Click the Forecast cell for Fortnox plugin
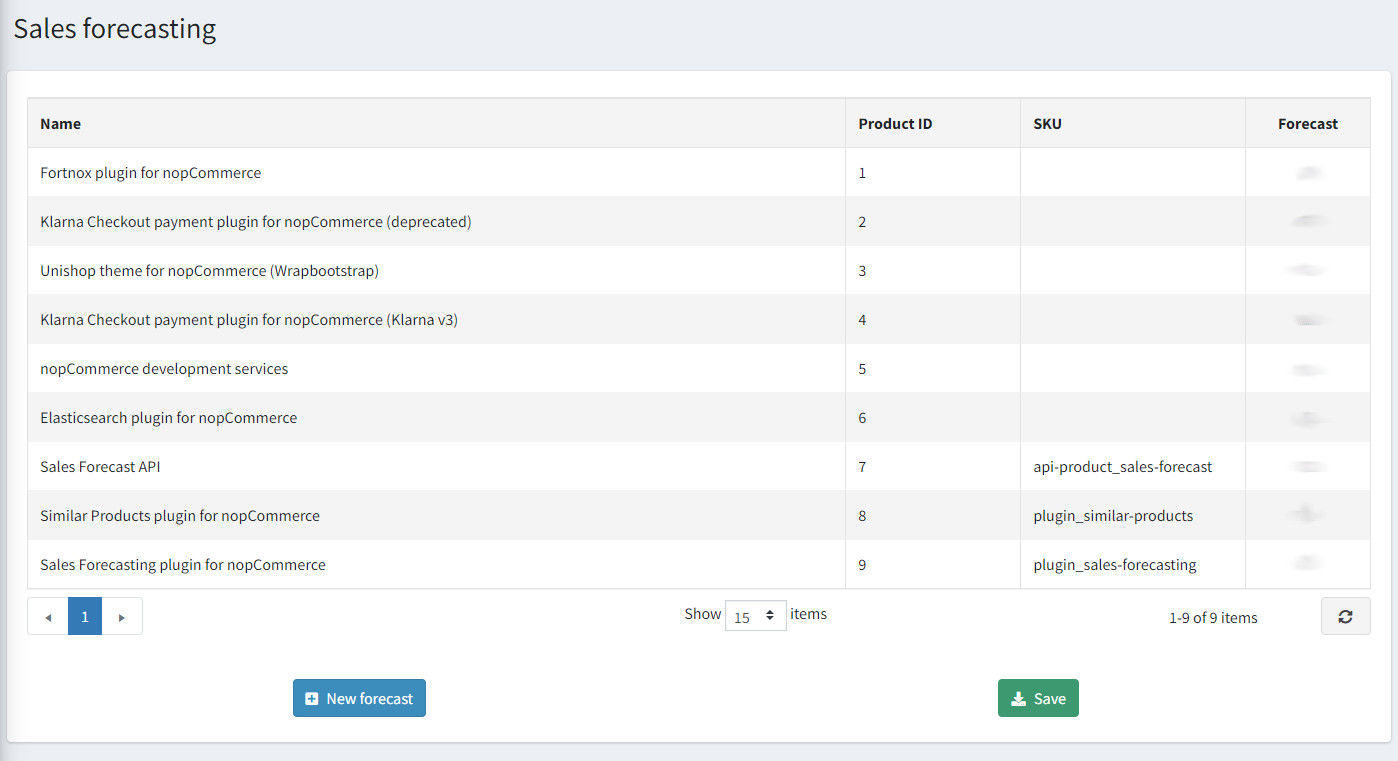The width and height of the screenshot is (1398, 761). 1308,173
